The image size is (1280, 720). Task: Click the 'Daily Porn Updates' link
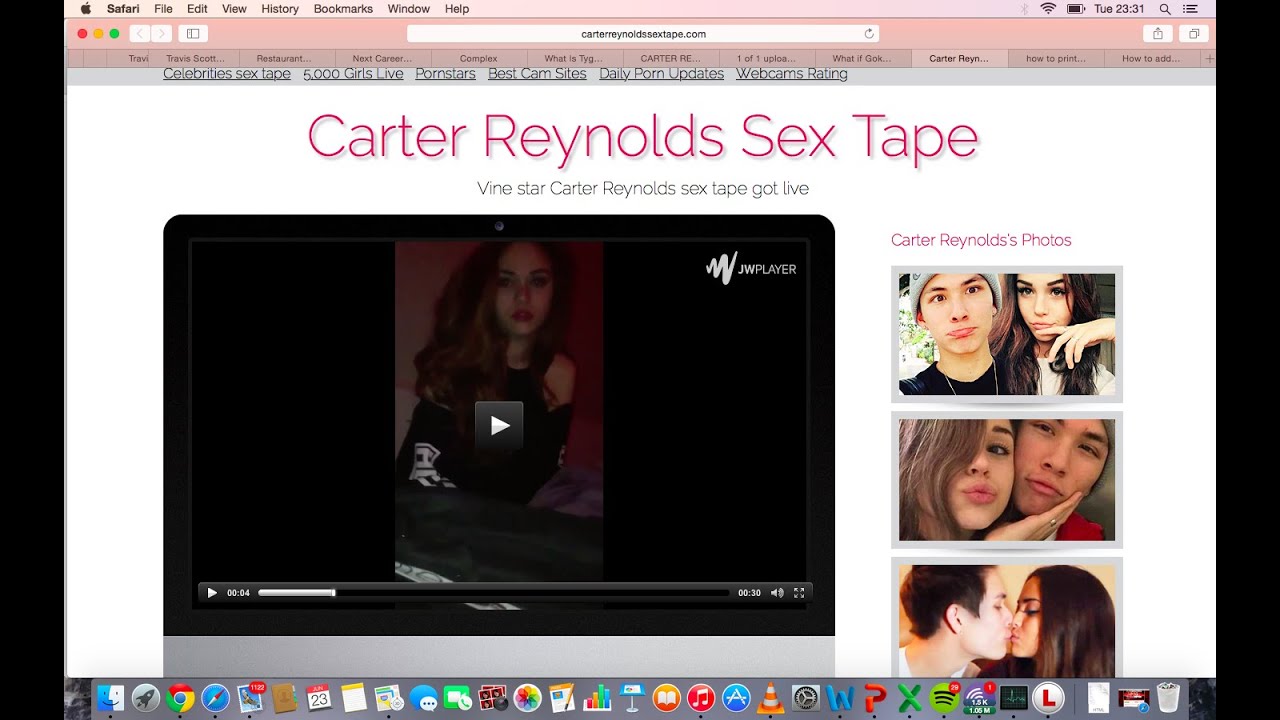[x=661, y=74]
